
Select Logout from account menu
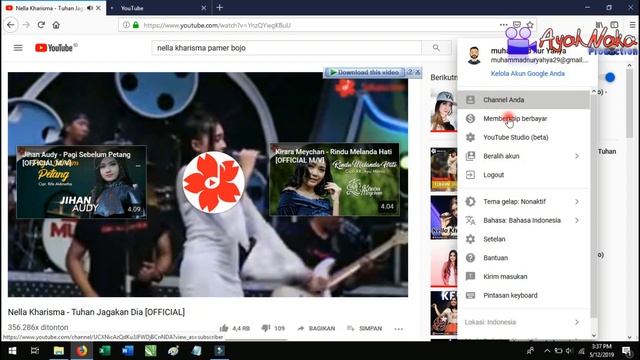coord(524,175)
